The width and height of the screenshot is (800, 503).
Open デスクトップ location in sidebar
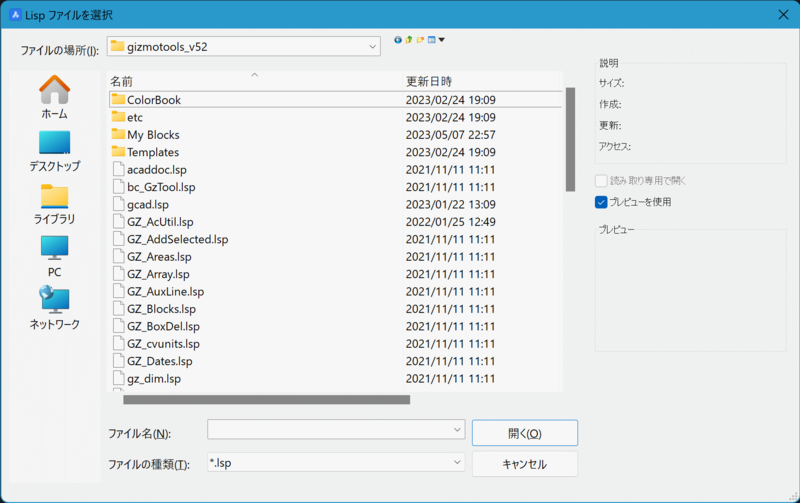coord(54,151)
